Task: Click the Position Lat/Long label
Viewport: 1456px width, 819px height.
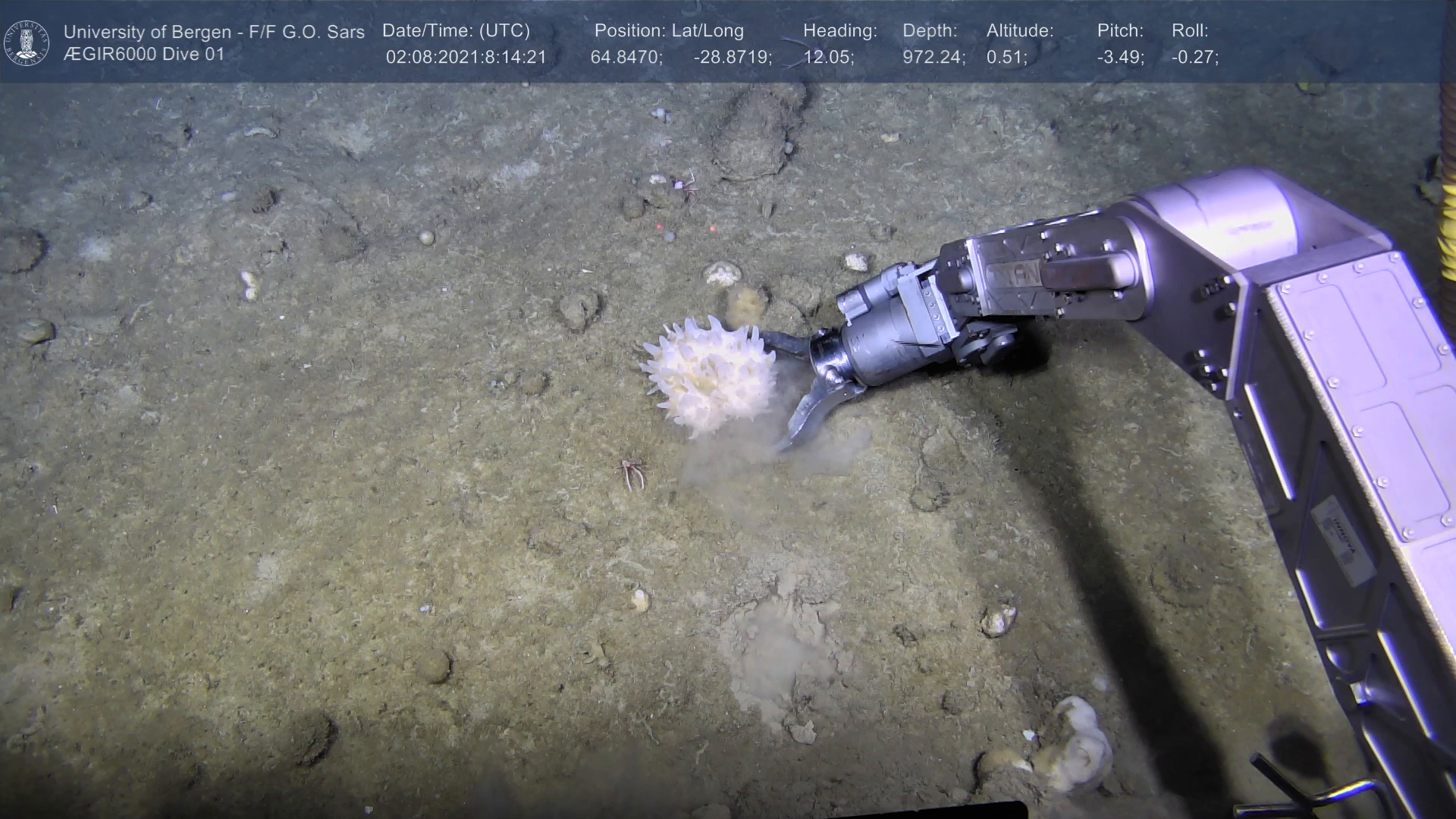Action: 669,30
